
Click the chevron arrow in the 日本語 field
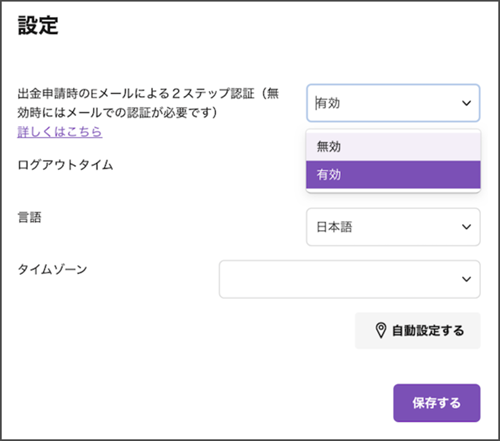[x=466, y=227]
